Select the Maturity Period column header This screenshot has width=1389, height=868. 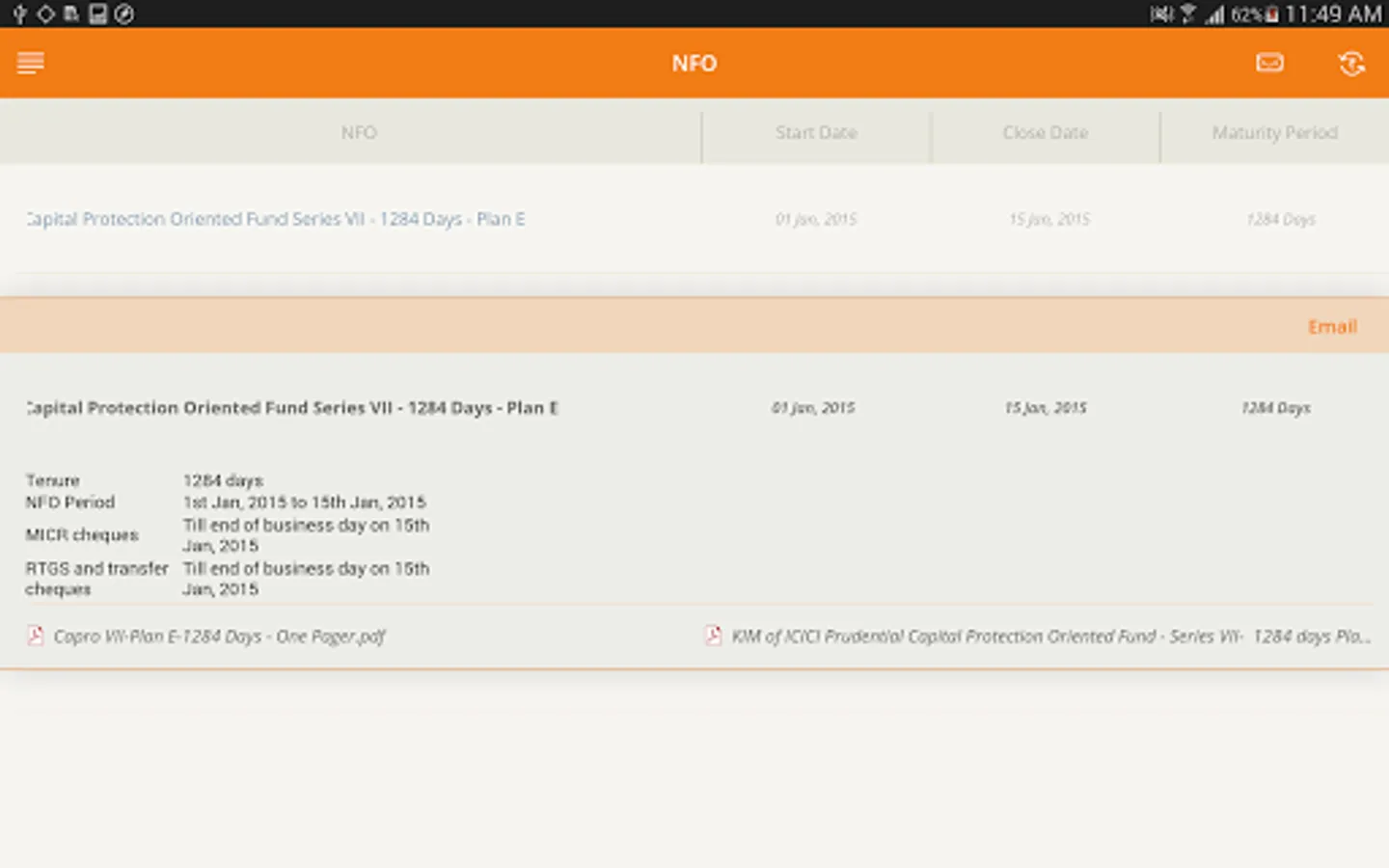pyautogui.click(x=1274, y=133)
